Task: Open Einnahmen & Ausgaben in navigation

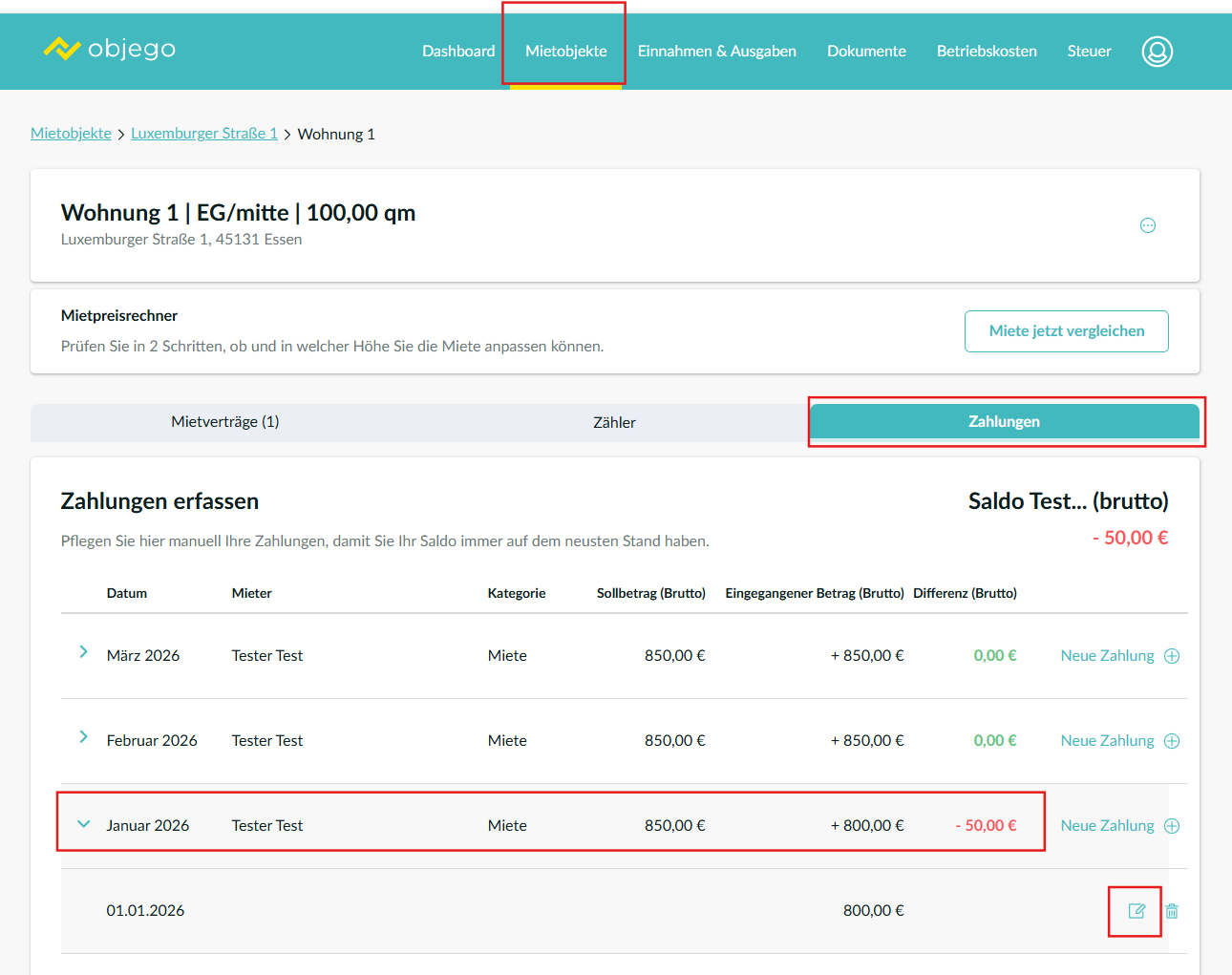Action: 716,52
